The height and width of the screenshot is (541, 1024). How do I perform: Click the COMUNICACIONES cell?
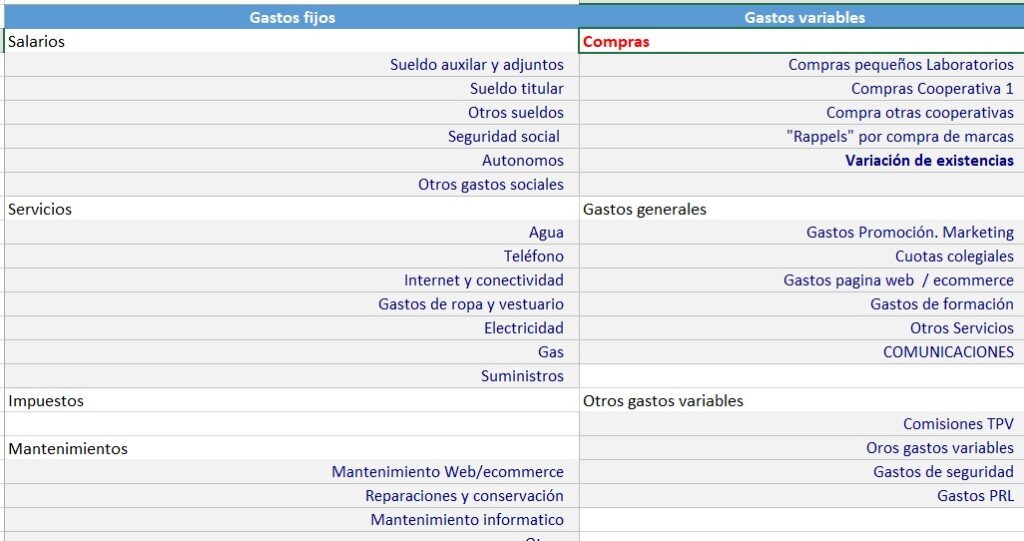coord(801,352)
